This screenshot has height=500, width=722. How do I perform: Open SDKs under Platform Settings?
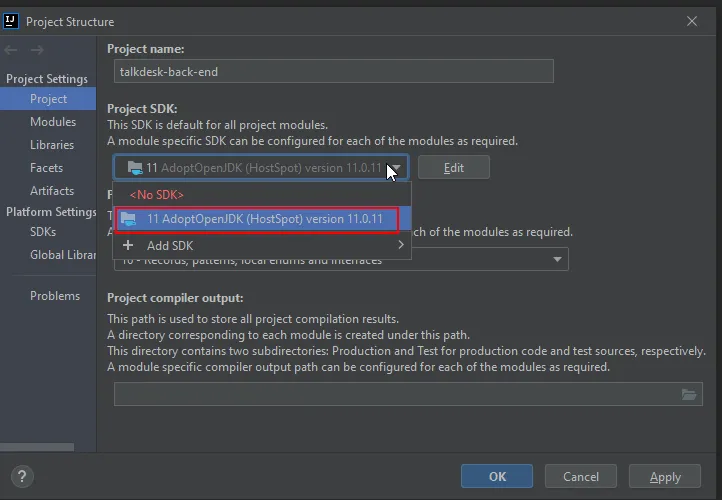click(43, 232)
